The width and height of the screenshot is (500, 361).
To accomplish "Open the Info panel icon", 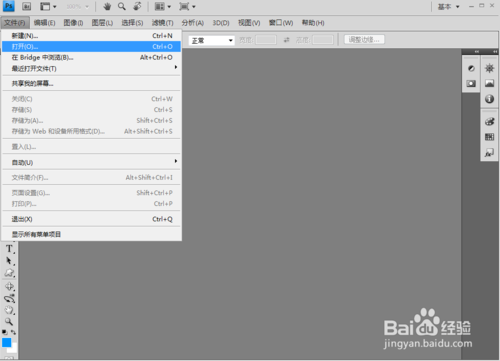I will [x=489, y=99].
